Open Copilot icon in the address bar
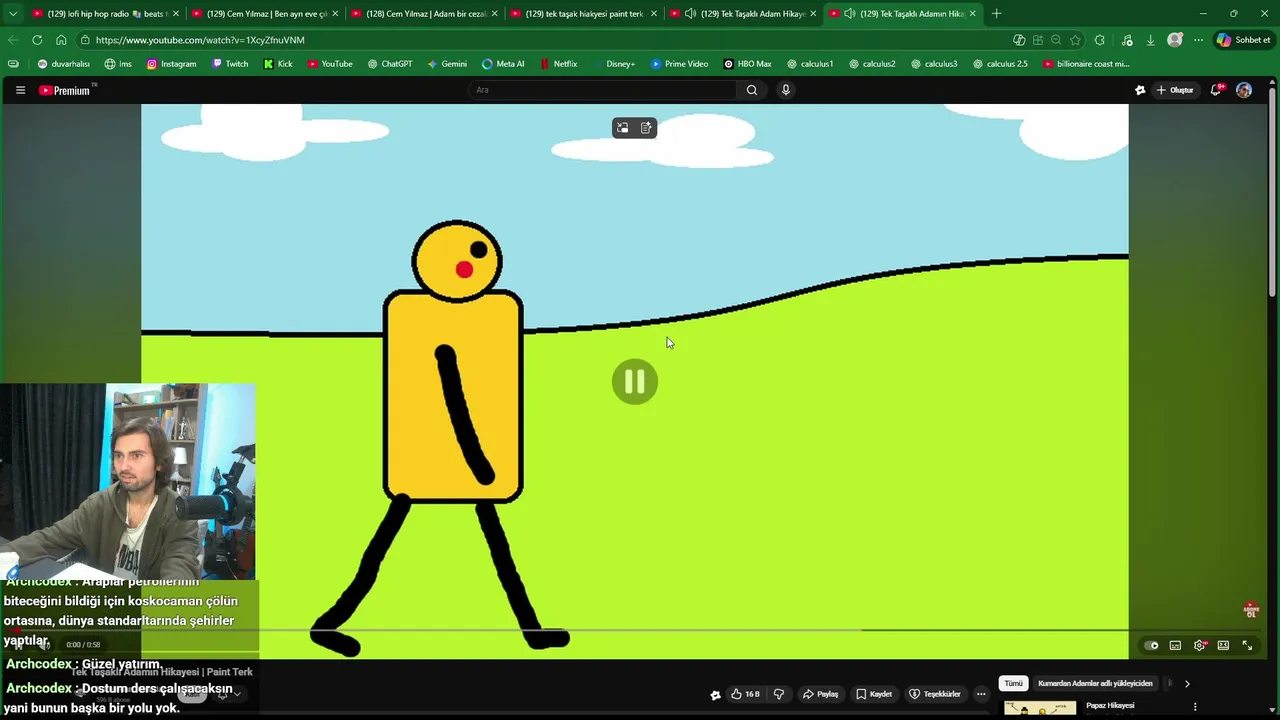Viewport: 1280px width, 720px height. [x=1019, y=40]
